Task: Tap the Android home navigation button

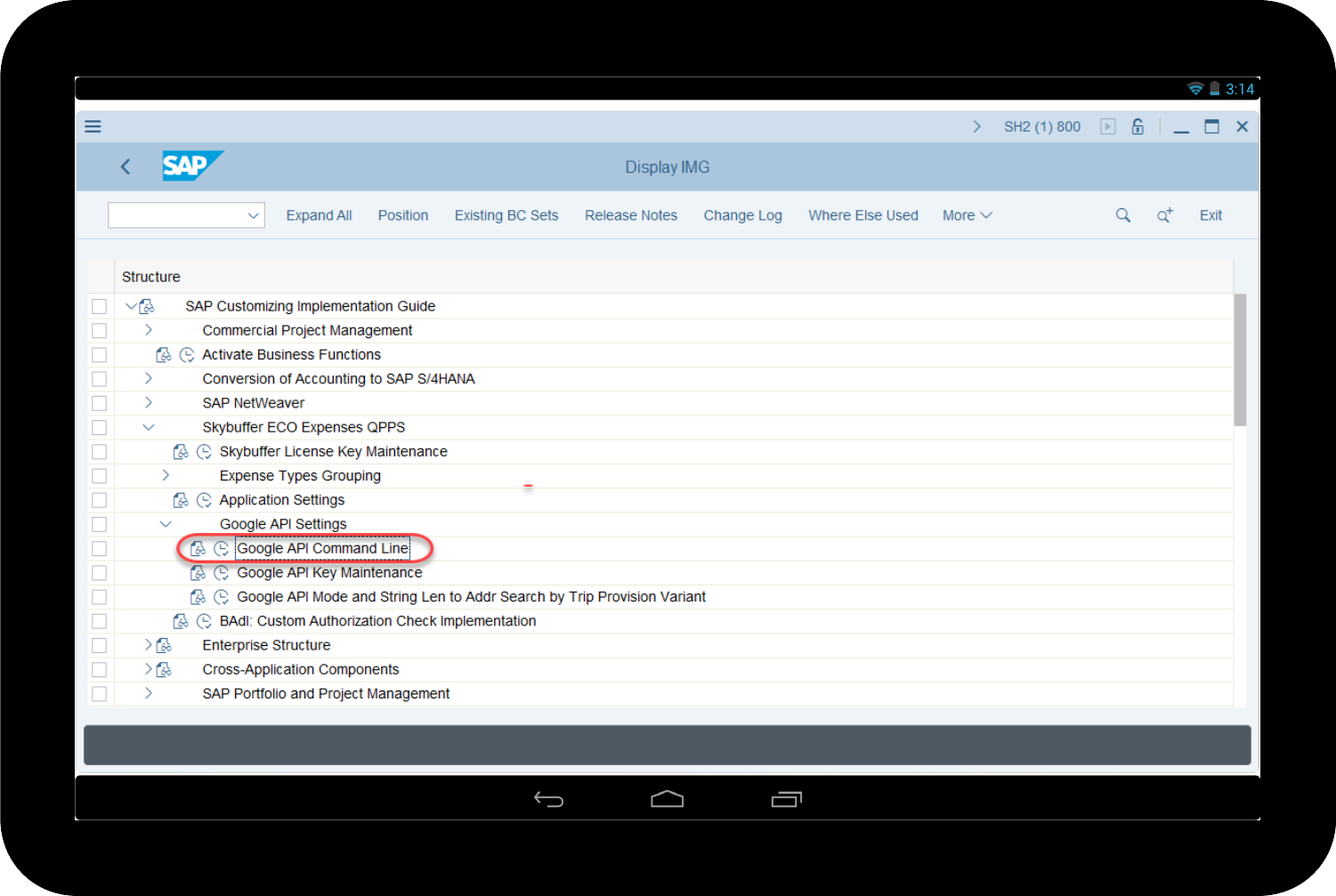Action: pyautogui.click(x=667, y=799)
